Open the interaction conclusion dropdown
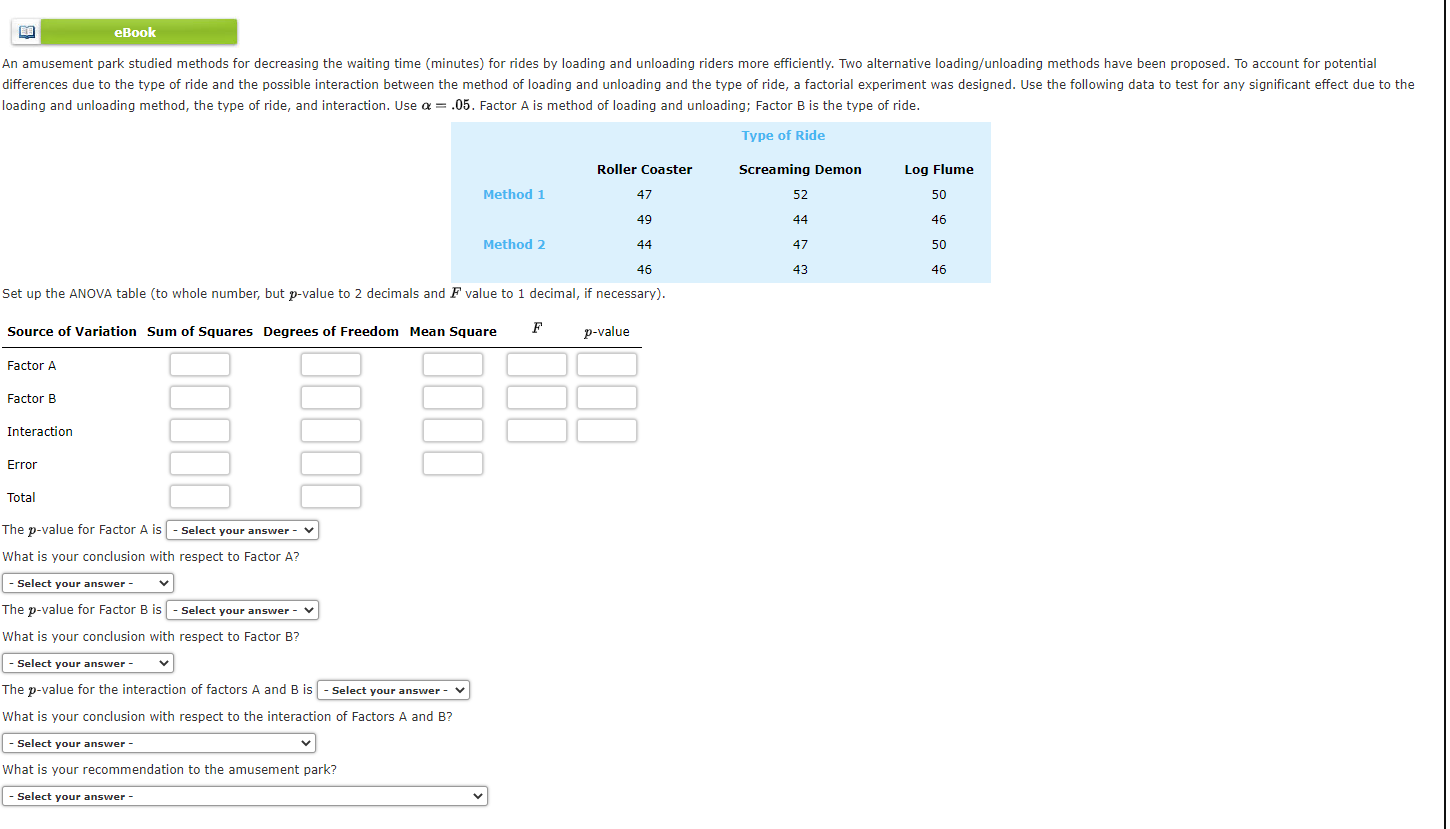1450x829 pixels. pos(159,742)
